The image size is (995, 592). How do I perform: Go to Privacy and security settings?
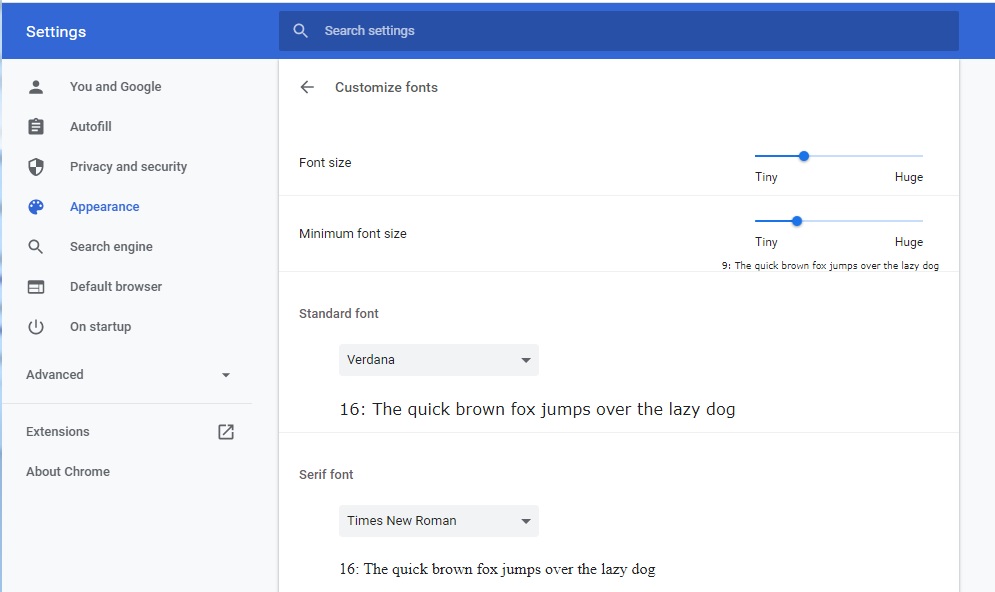[x=128, y=167]
